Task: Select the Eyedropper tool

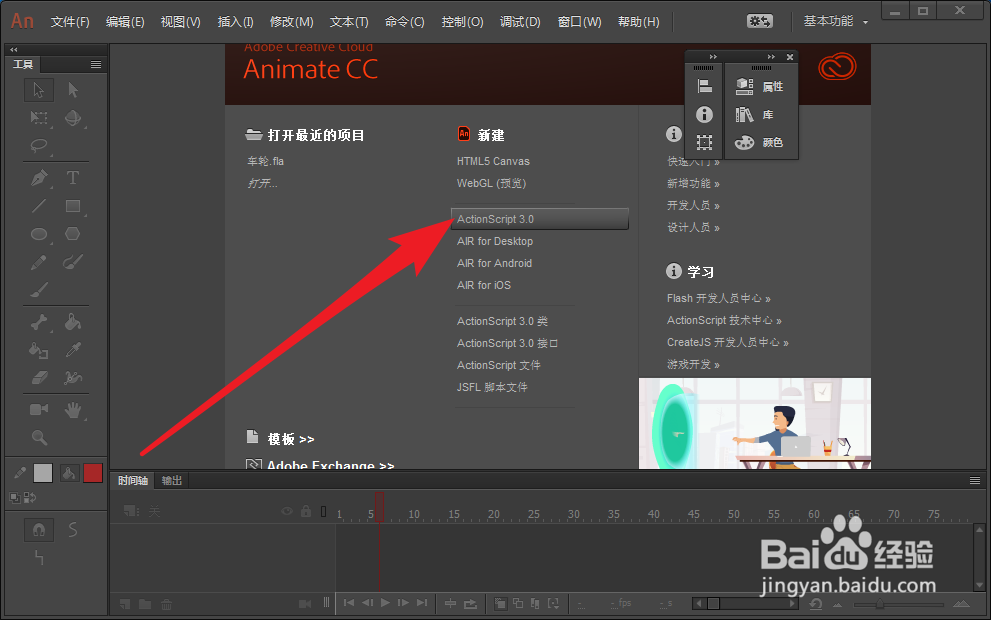Action: (x=73, y=350)
